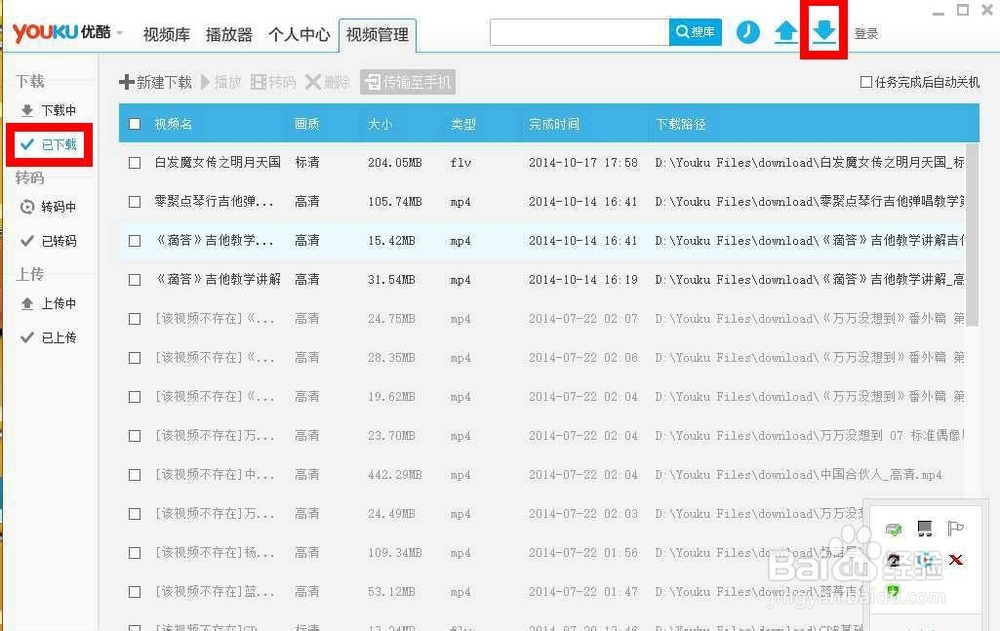Click the 转码 transcode toolbar icon
The width and height of the screenshot is (1000, 631).
[x=273, y=83]
